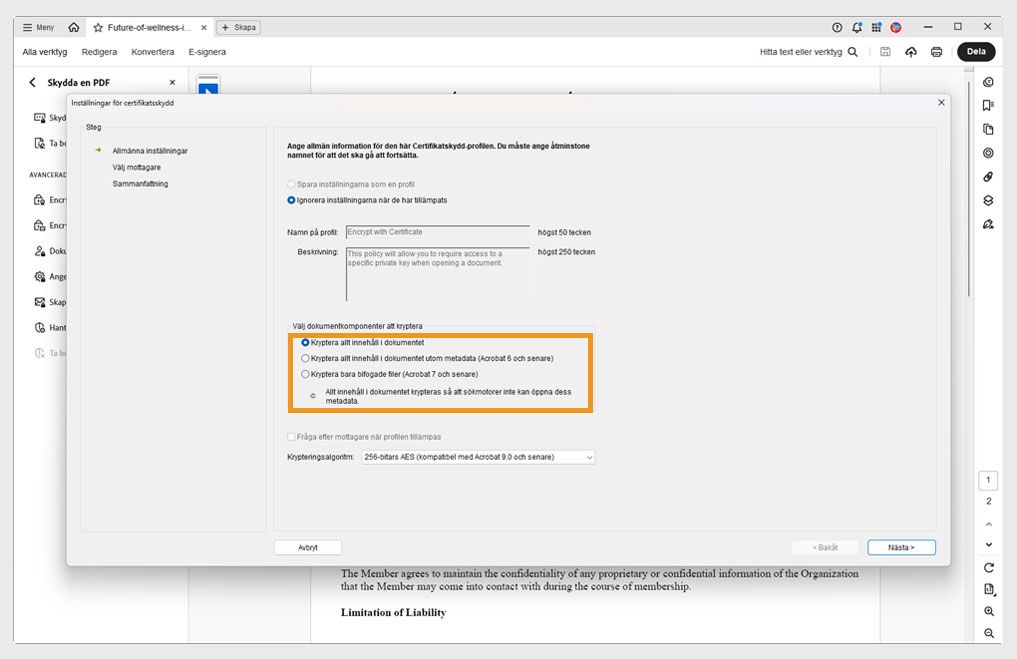The image size is (1017, 659).
Task: Go to page 1 indicator
Action: 988,480
